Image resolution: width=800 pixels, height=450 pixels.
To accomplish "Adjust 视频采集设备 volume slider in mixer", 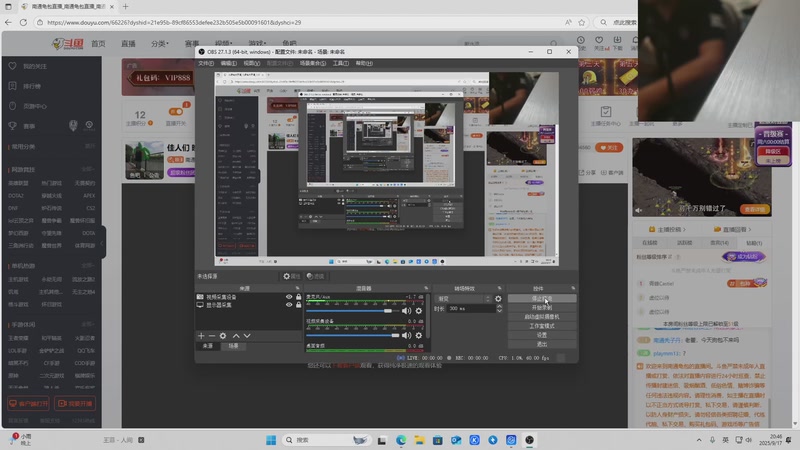I will pyautogui.click(x=352, y=335).
